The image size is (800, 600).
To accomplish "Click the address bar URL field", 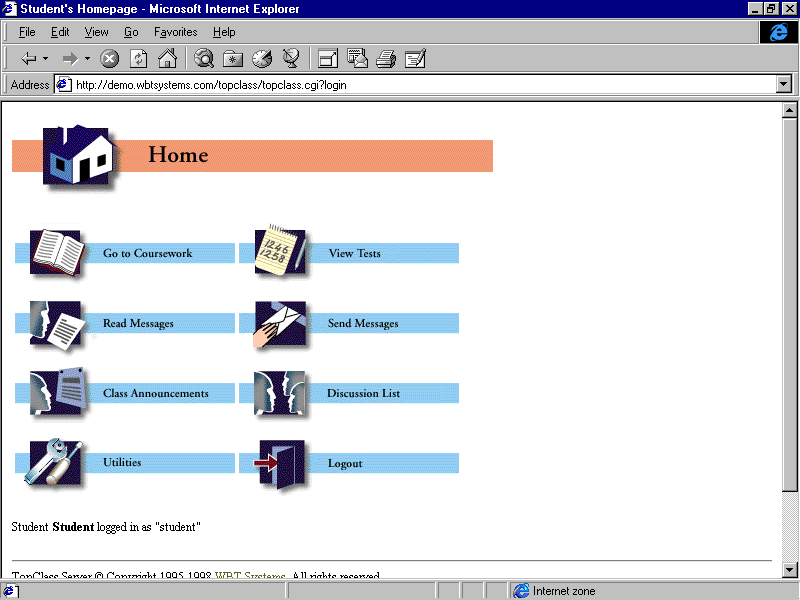I will coord(400,85).
